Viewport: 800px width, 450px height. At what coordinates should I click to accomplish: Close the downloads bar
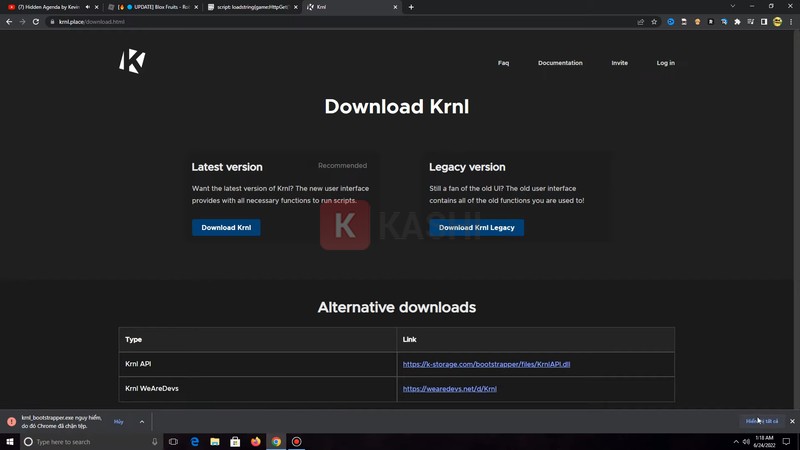792,421
